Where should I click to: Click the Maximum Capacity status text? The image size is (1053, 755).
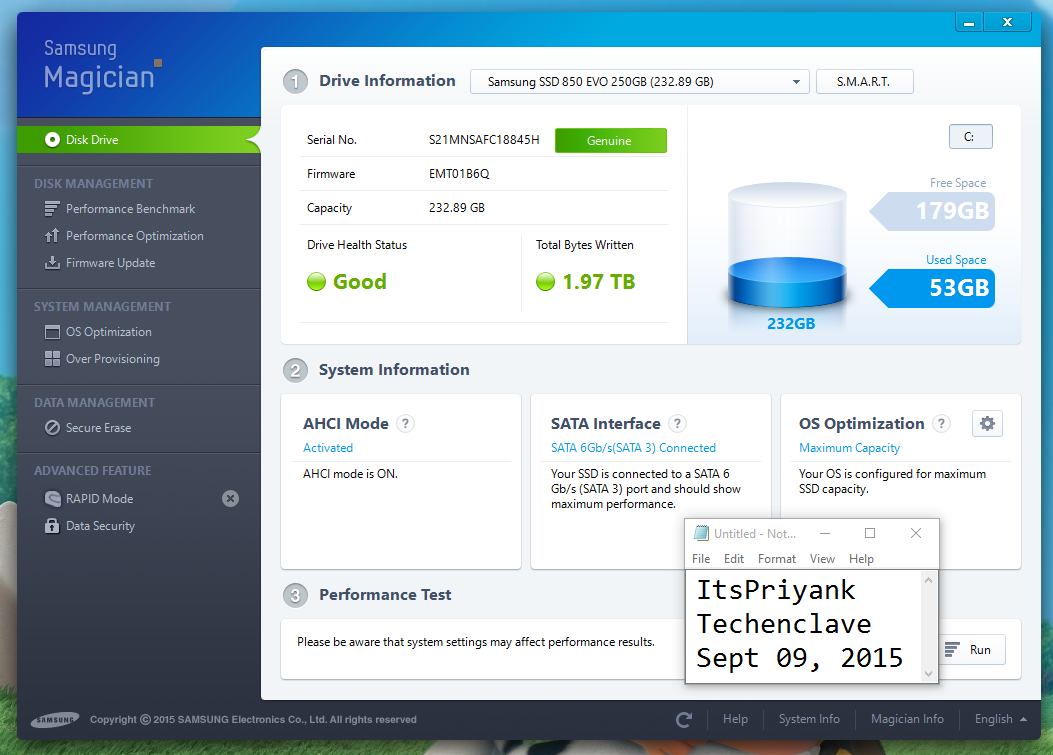click(850, 448)
